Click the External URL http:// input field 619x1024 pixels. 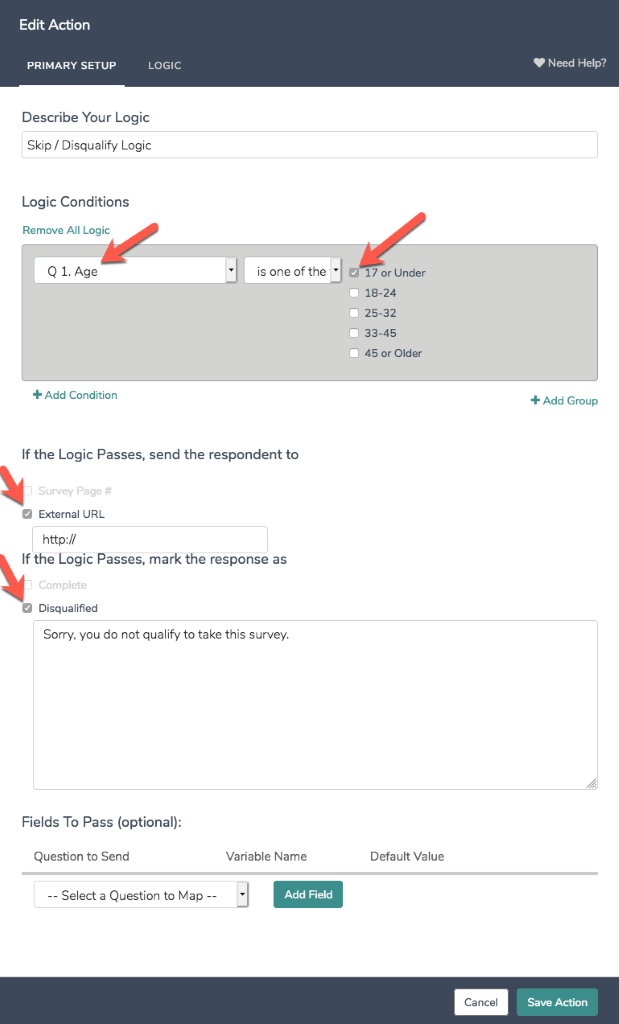point(150,540)
